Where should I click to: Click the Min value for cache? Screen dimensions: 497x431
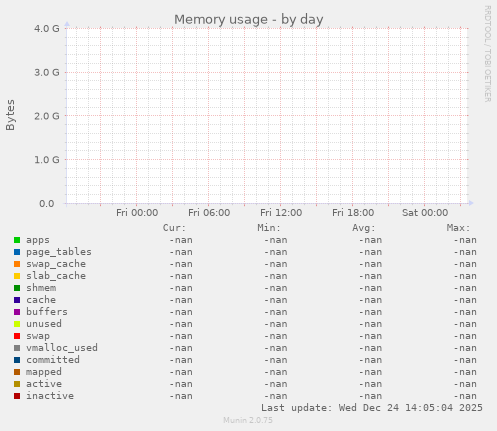(276, 300)
